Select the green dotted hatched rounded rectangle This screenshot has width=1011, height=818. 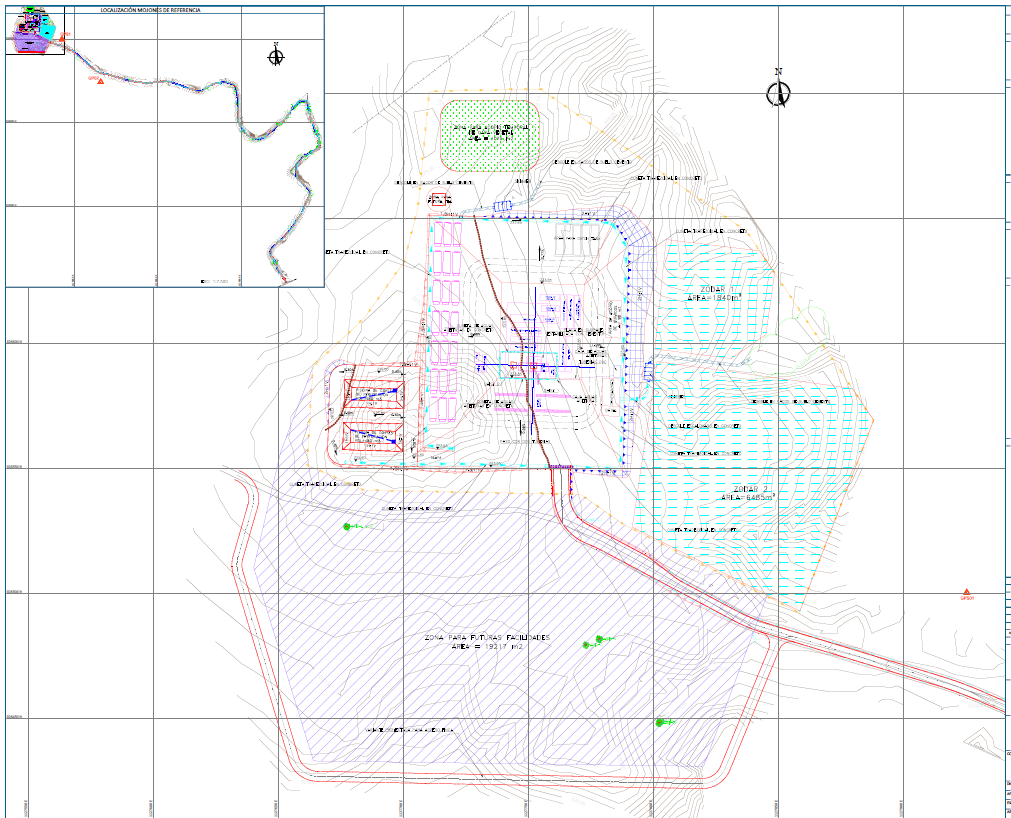click(x=490, y=134)
